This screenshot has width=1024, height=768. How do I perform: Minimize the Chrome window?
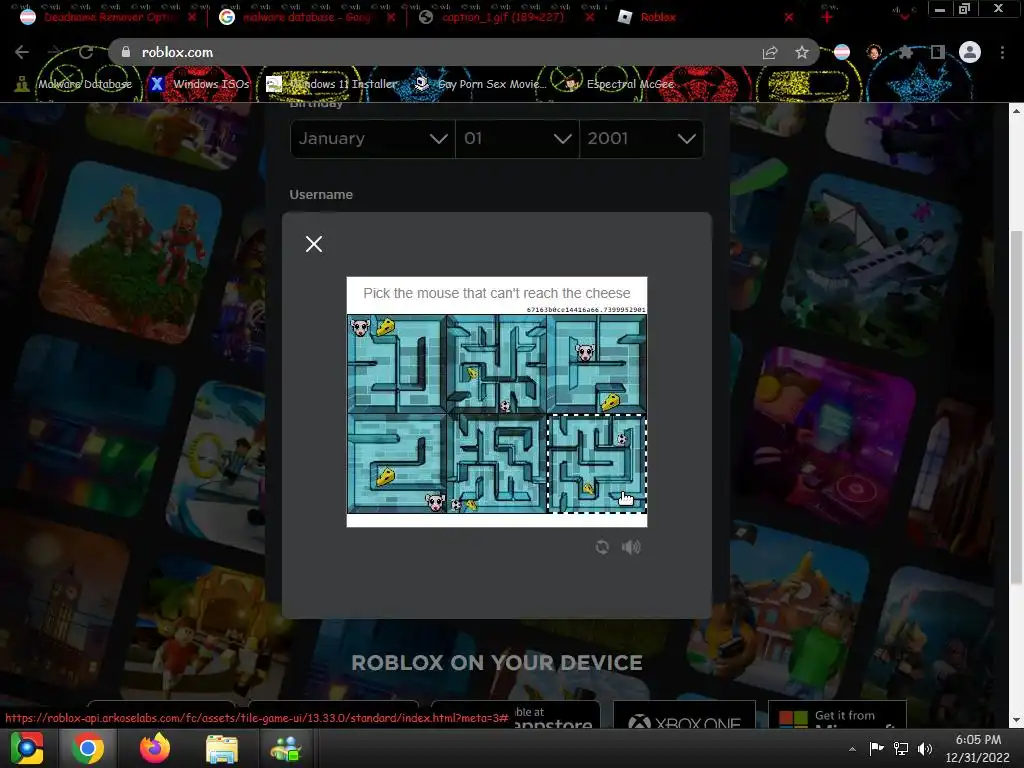point(940,9)
